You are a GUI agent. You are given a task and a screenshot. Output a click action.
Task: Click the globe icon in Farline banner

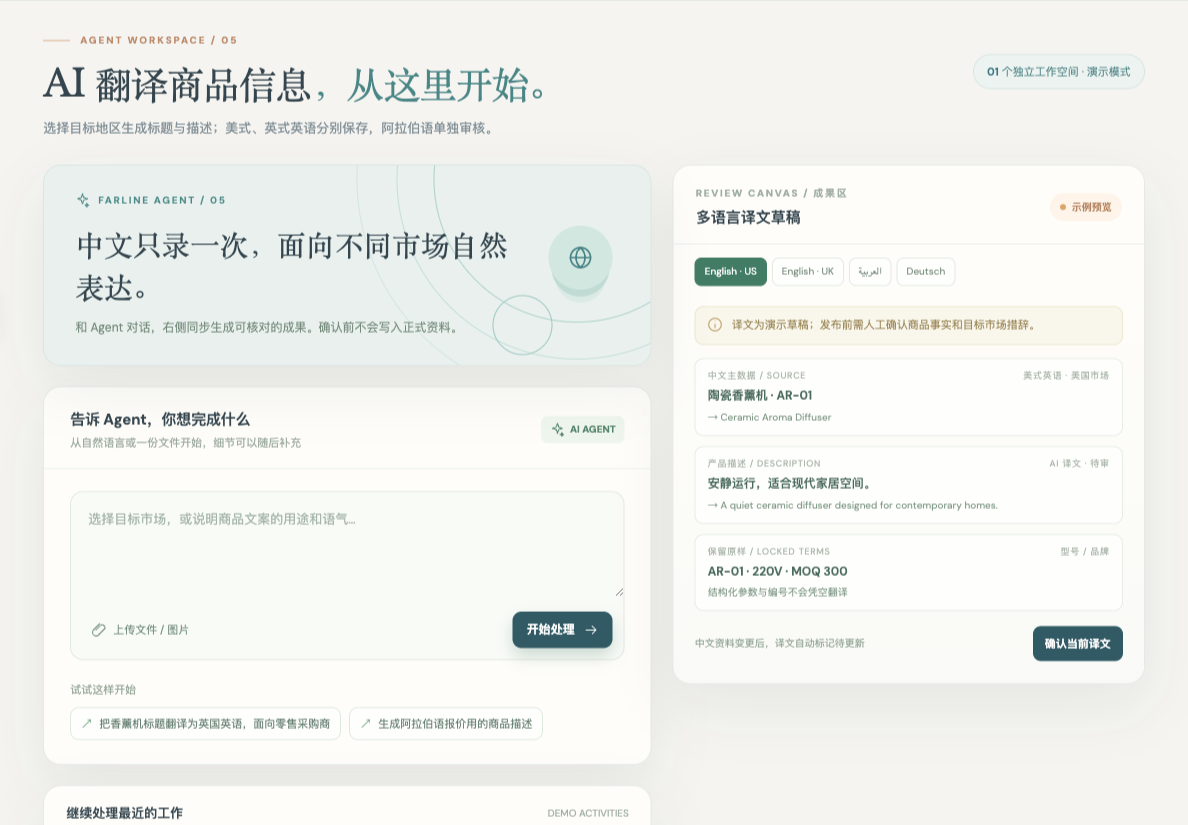click(x=580, y=258)
